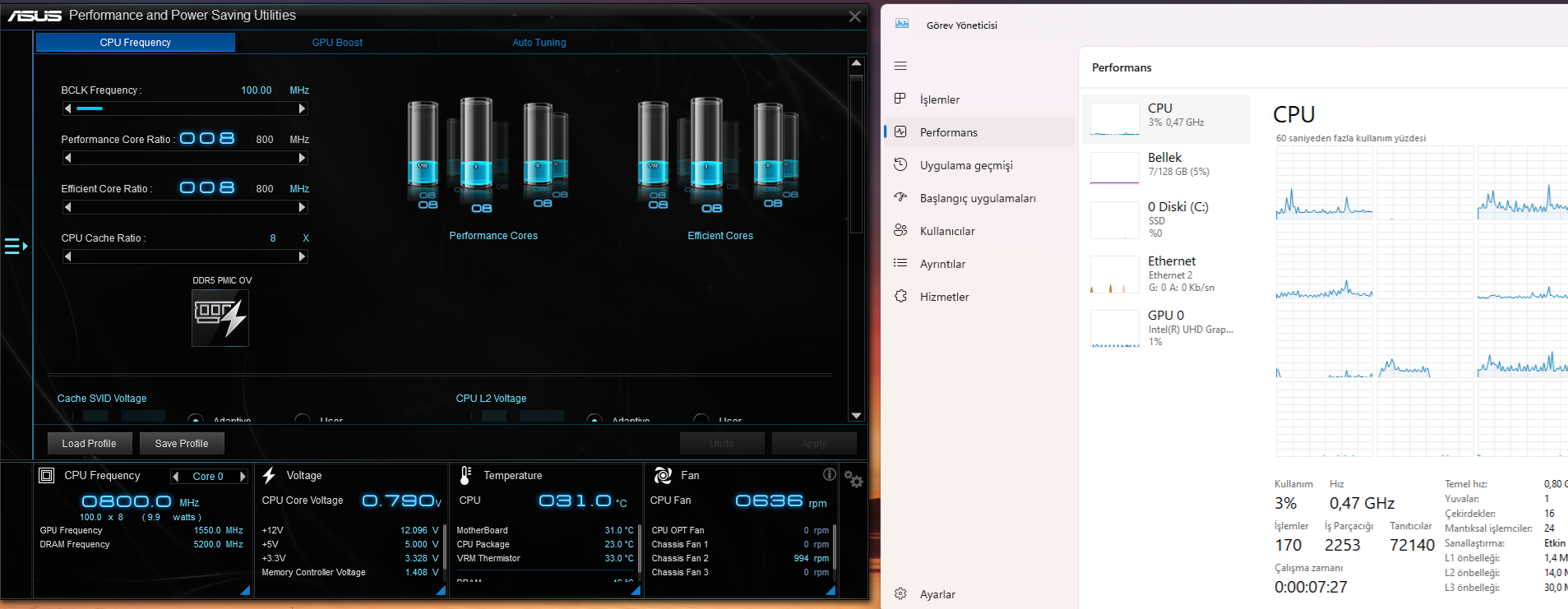
Task: Click the Efficient Core Ratio slider track
Action: 185,207
